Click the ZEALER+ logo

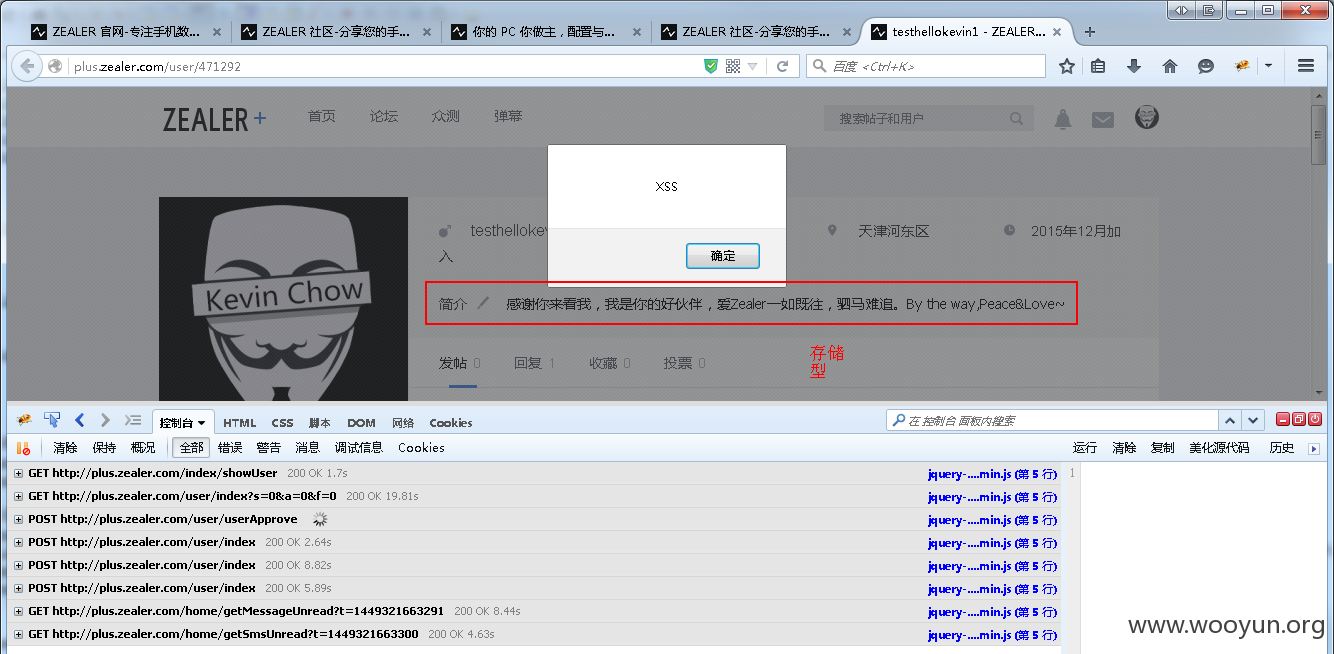point(215,120)
